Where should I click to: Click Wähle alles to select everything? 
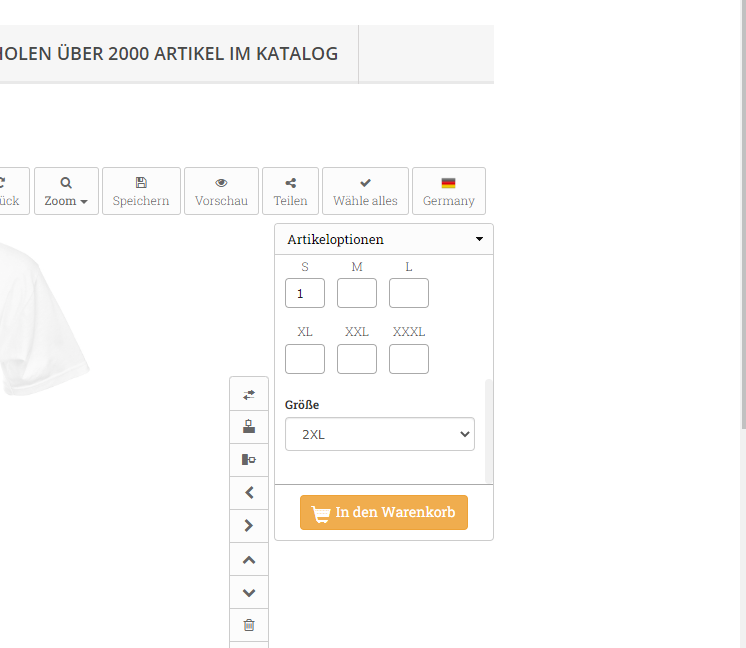365,191
